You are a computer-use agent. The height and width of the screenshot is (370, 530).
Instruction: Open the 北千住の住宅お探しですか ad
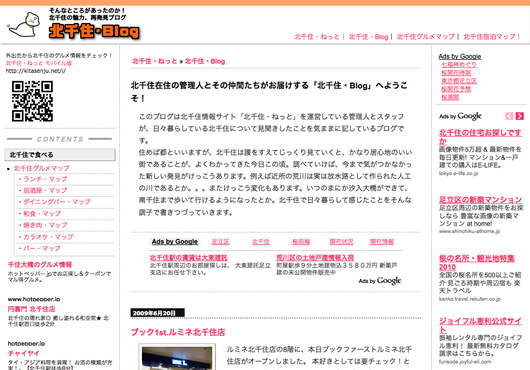[x=480, y=137]
